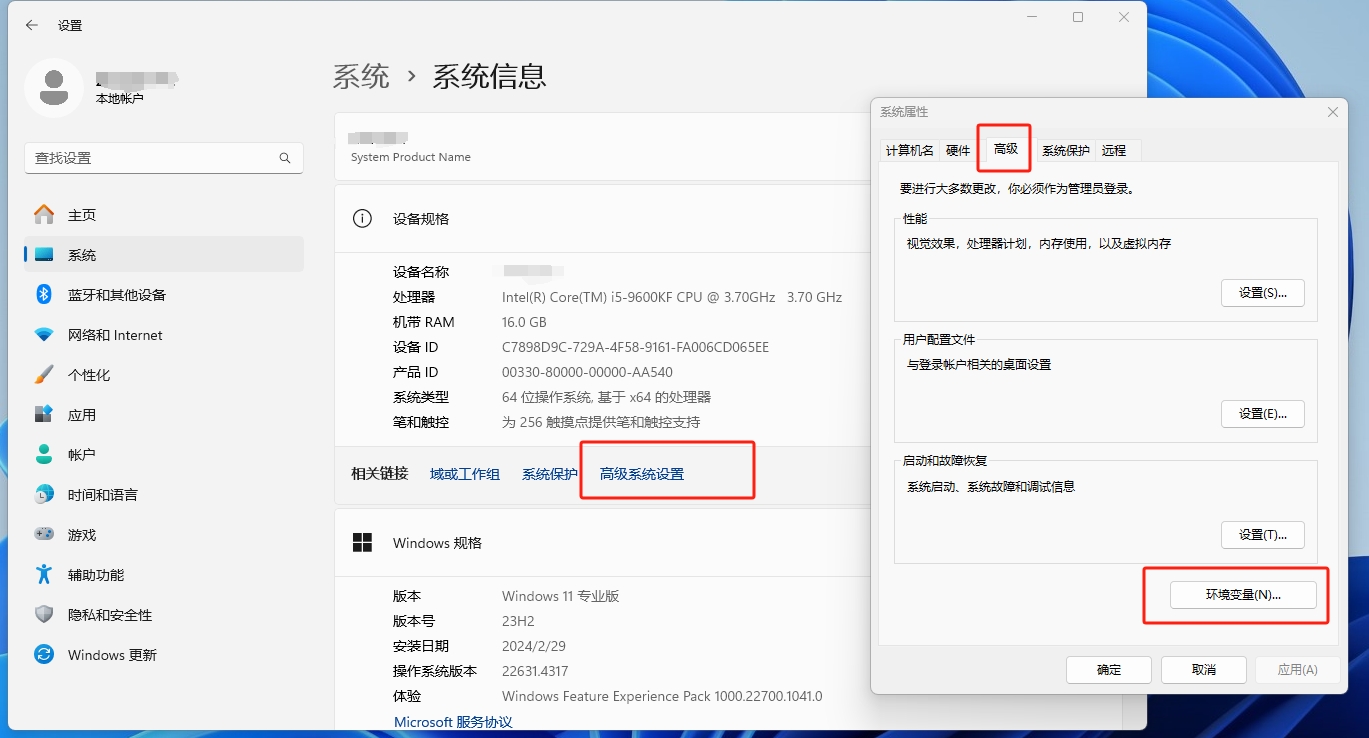Screen dimensions: 1369x738
Task: Click Windows Feature Experience Pack text
Action: click(x=662, y=696)
